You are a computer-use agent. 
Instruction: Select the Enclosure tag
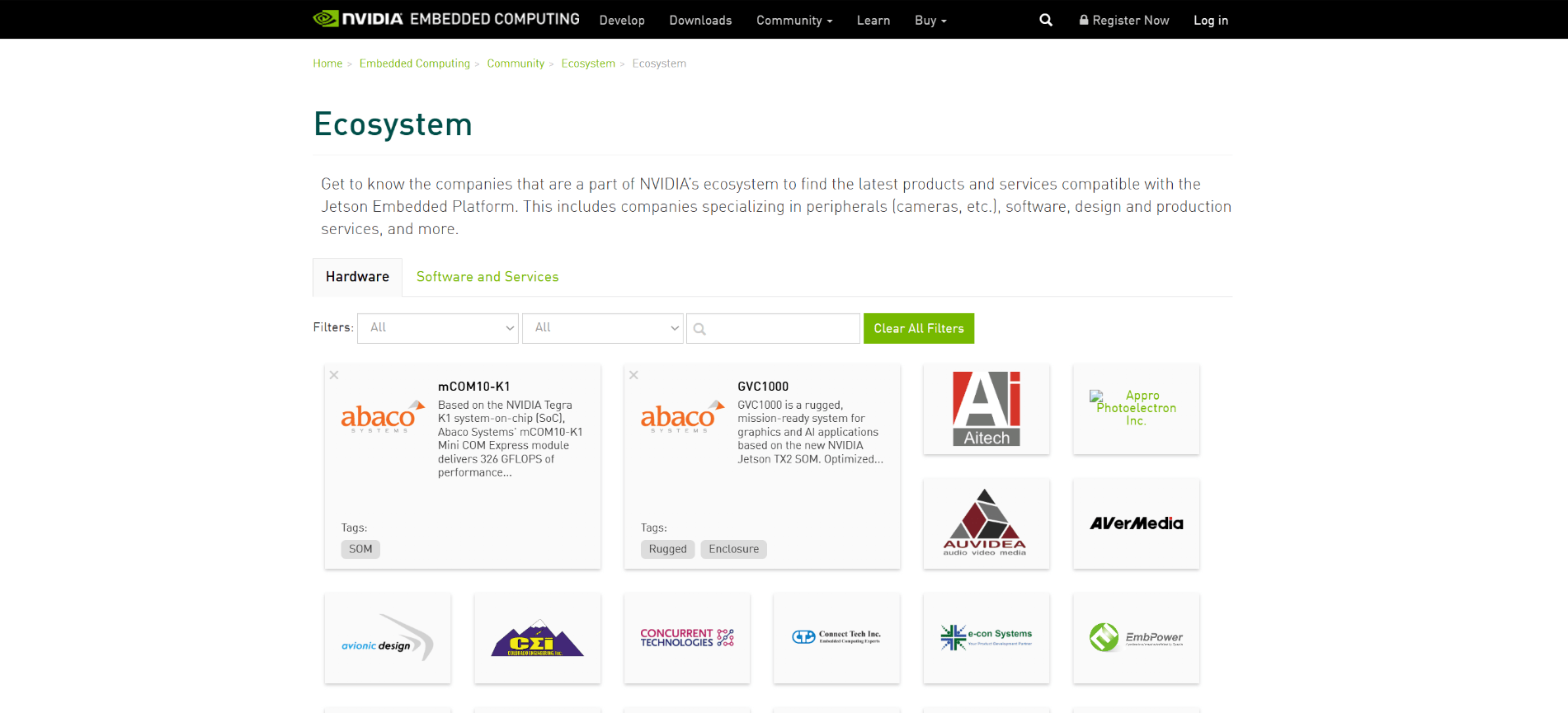(x=734, y=549)
